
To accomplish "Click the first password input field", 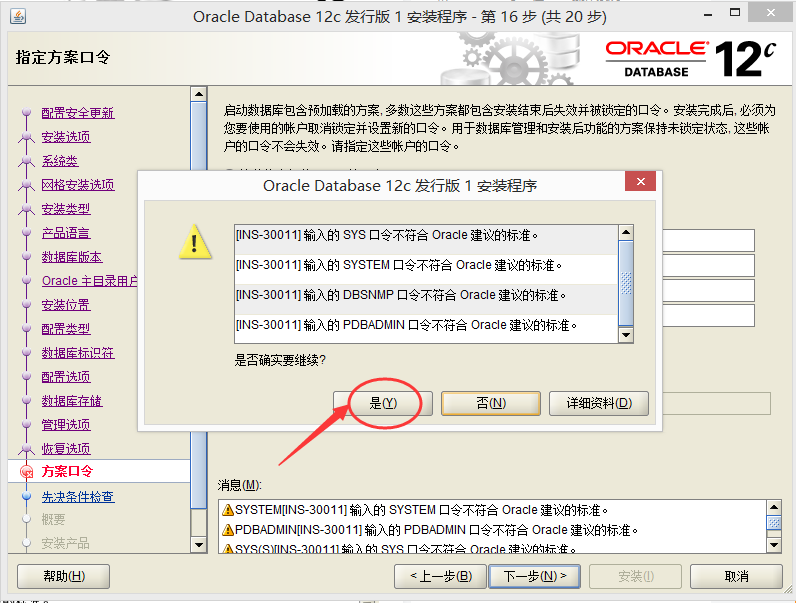I will pos(708,241).
